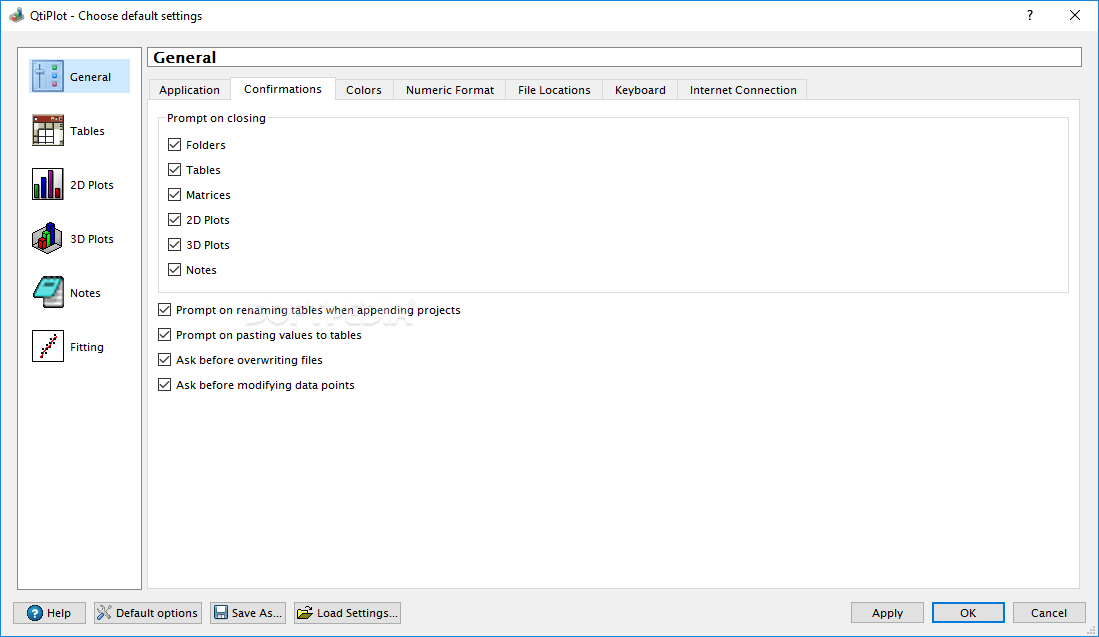
Task: Click the Help button
Action: pyautogui.click(x=50, y=612)
